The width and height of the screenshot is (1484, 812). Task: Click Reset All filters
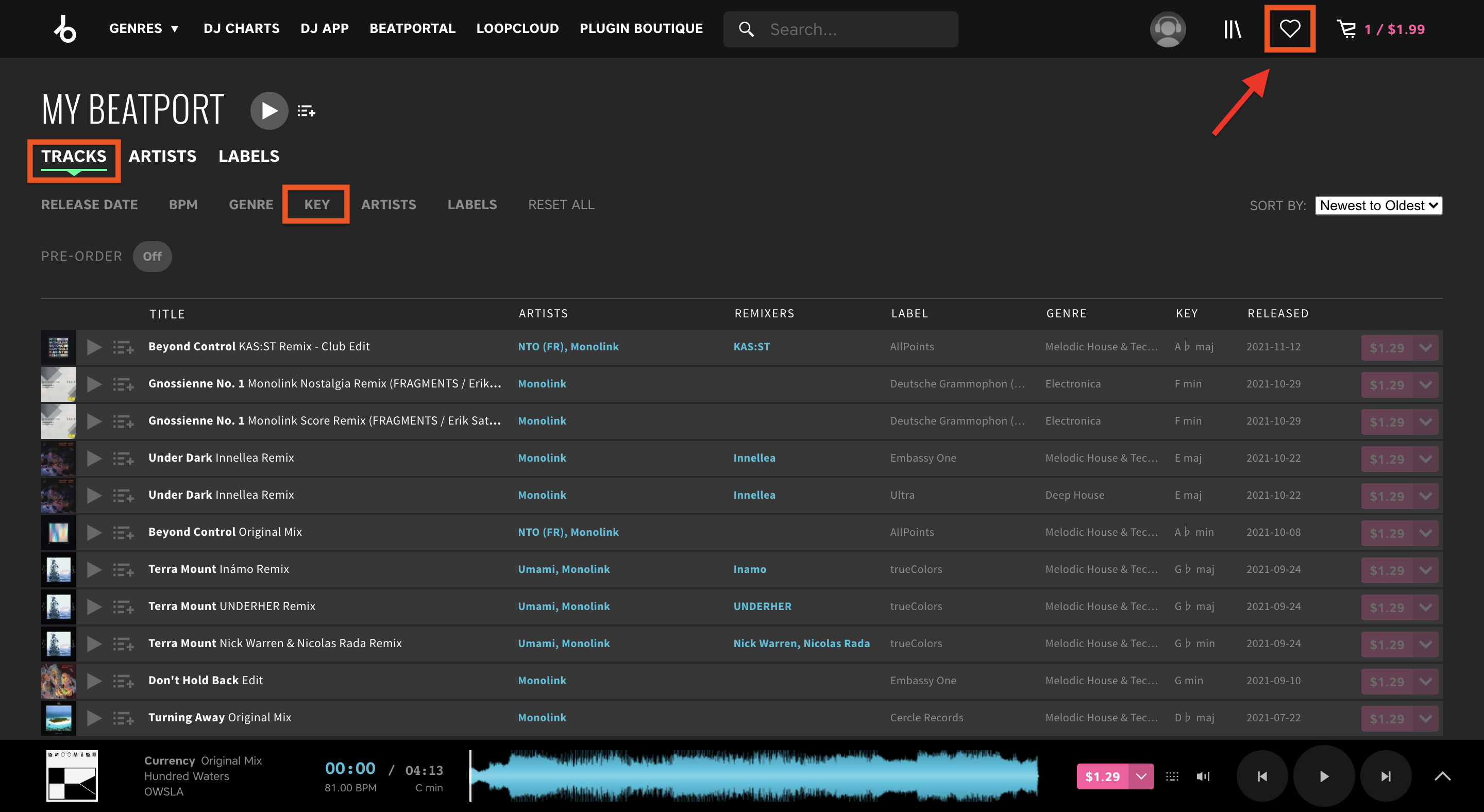tap(561, 205)
